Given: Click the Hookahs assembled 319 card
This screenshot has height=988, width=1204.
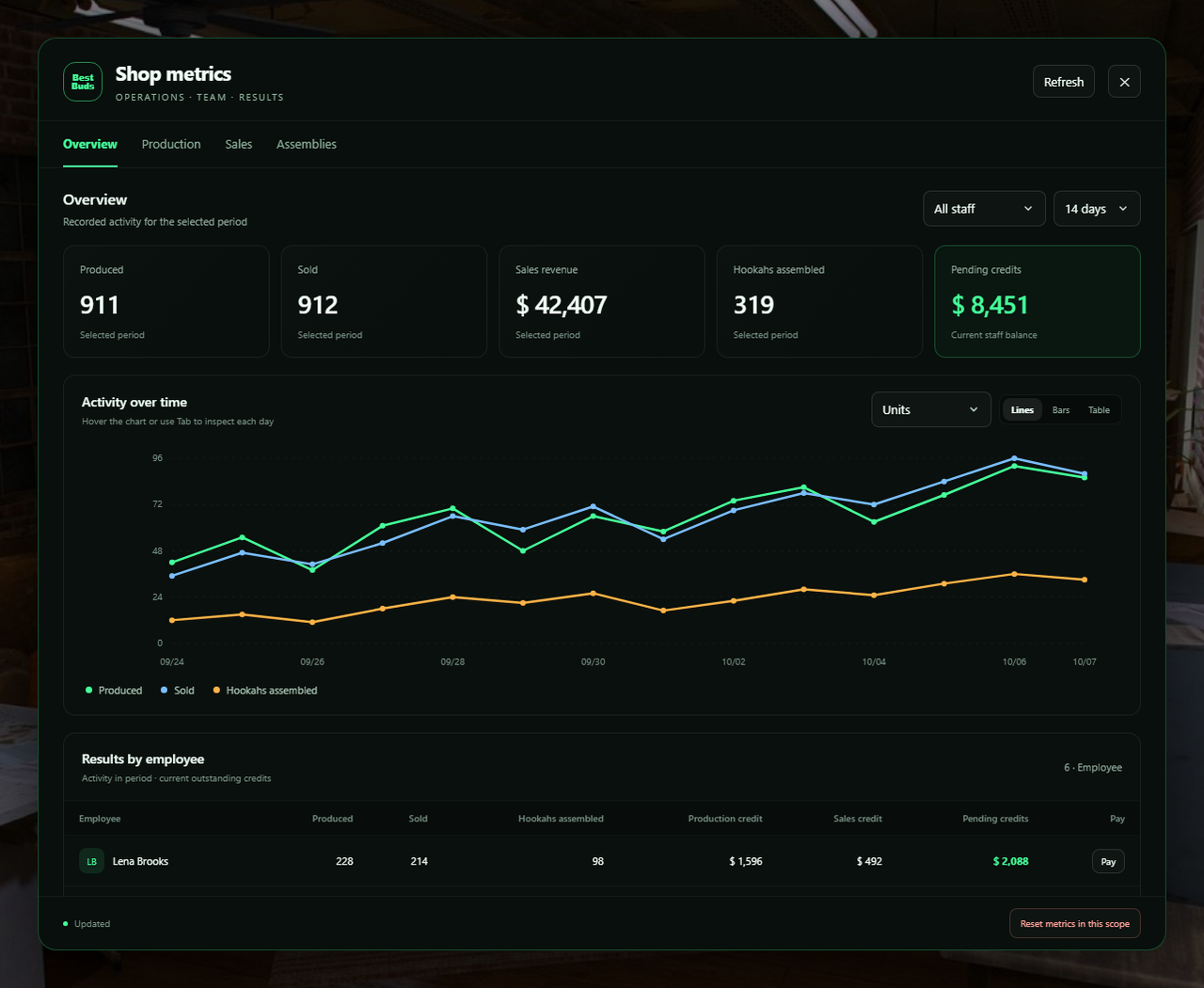Looking at the screenshot, I should coord(819,302).
